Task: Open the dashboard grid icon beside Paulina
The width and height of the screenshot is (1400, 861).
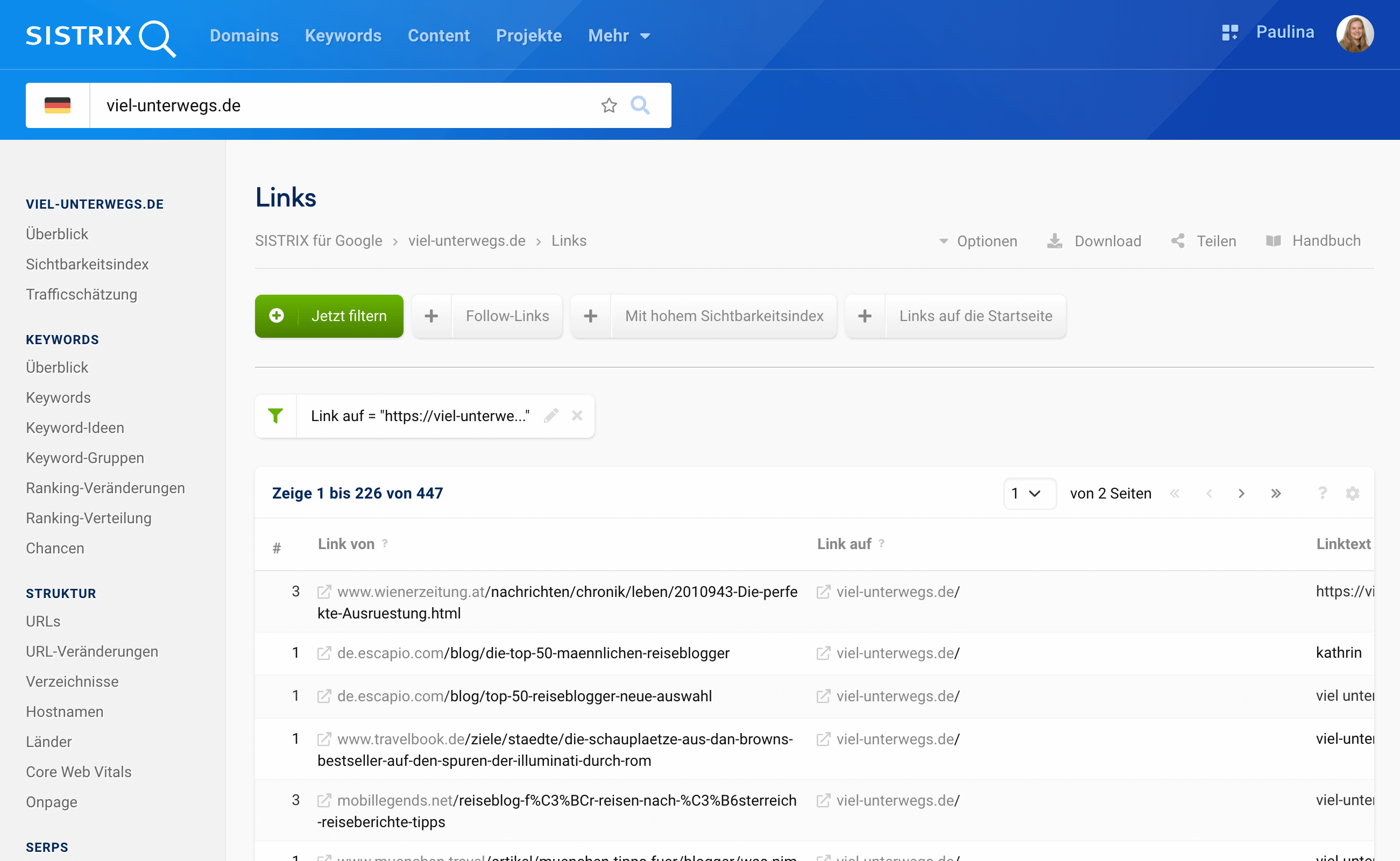Action: tap(1229, 32)
